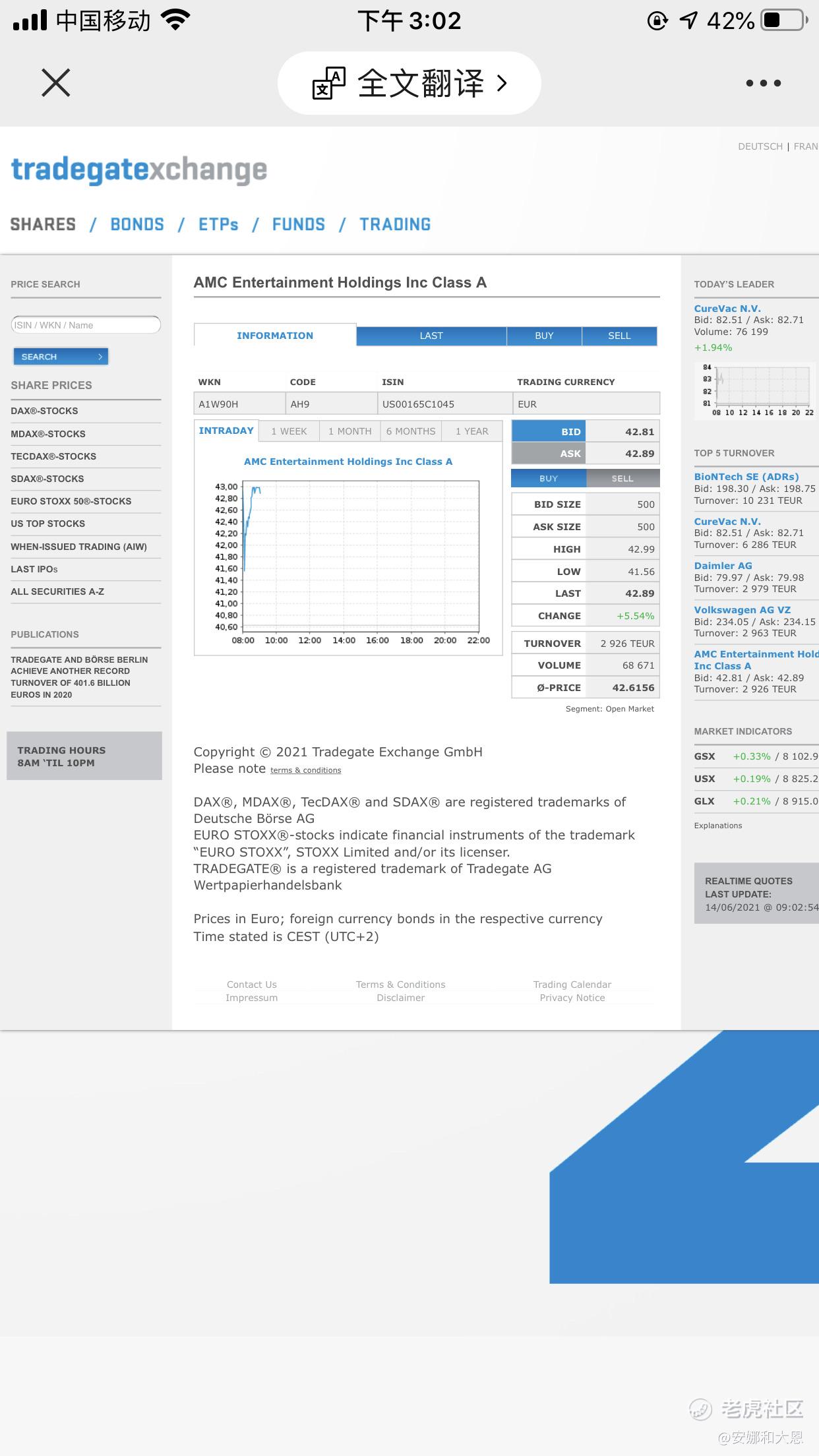Image resolution: width=819 pixels, height=1456 pixels.
Task: Show the 1 WEEK chart
Action: pos(289,431)
